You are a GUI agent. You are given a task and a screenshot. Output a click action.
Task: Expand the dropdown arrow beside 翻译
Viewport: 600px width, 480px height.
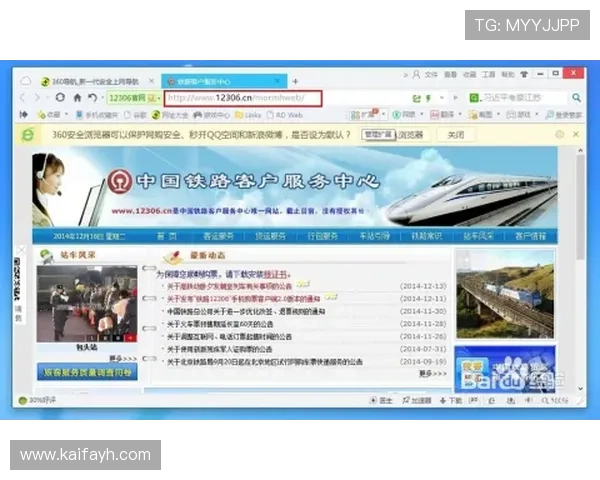click(460, 114)
